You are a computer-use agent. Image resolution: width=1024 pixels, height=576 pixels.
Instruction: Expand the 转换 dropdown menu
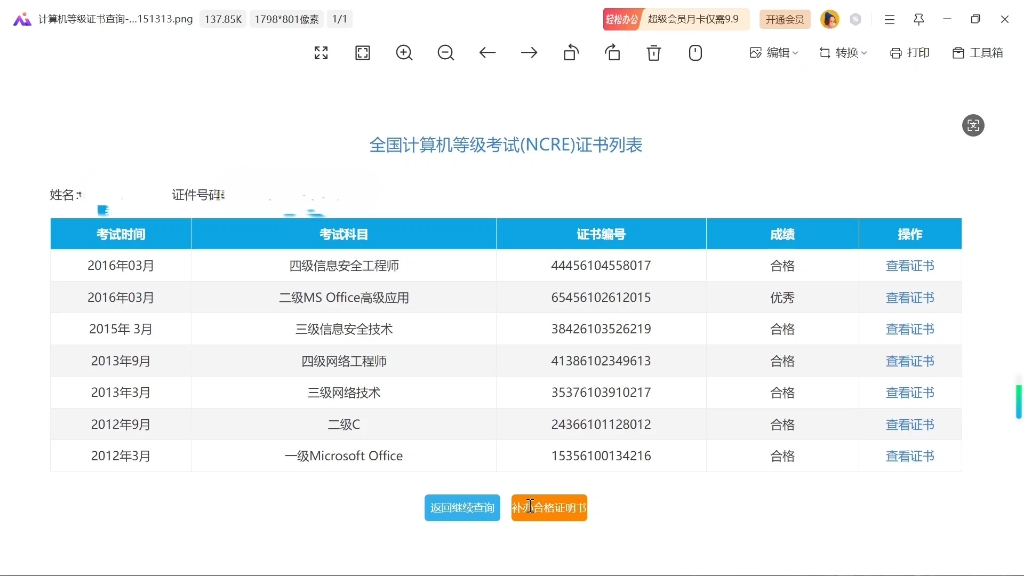point(843,53)
